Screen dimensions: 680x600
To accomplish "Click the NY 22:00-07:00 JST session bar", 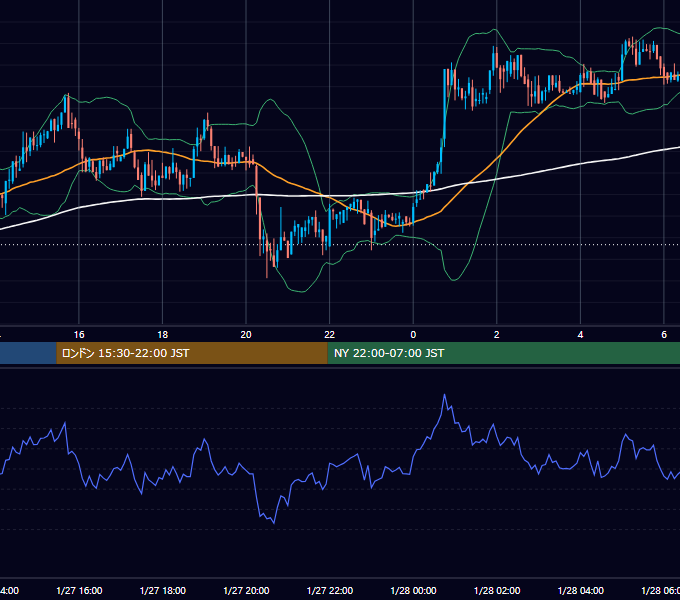I will coord(503,353).
